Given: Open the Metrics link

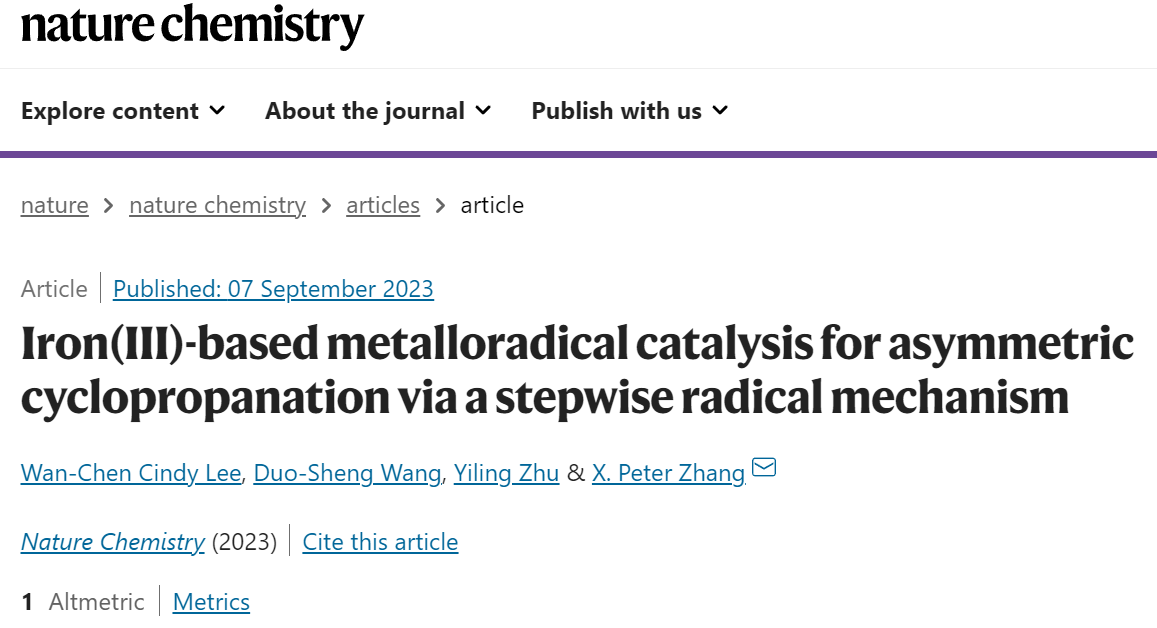Looking at the screenshot, I should click(211, 601).
